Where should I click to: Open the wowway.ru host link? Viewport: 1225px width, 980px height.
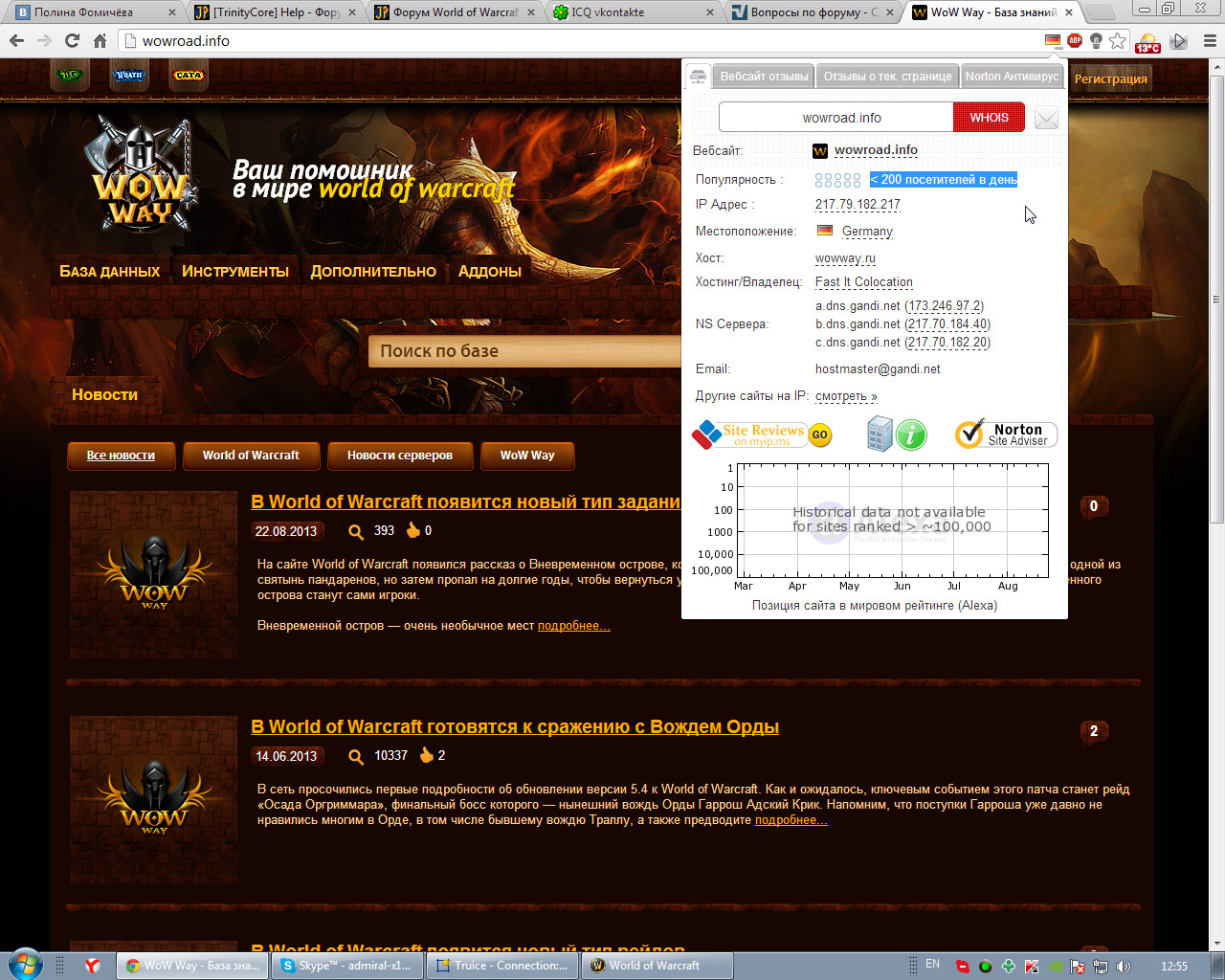click(845, 258)
